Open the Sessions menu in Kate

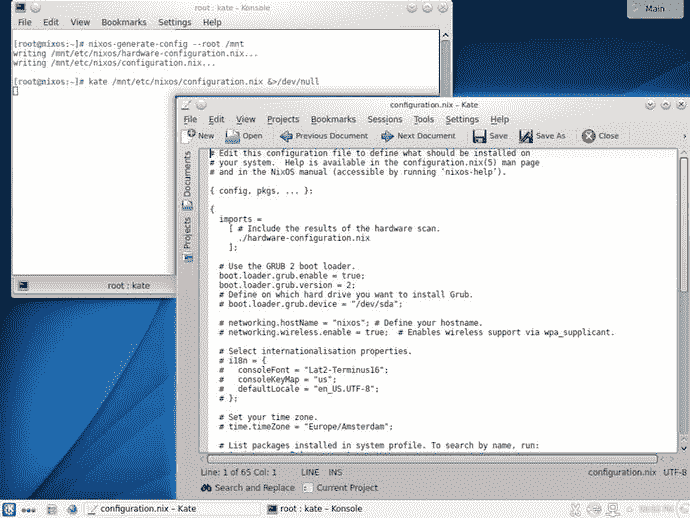tap(385, 119)
